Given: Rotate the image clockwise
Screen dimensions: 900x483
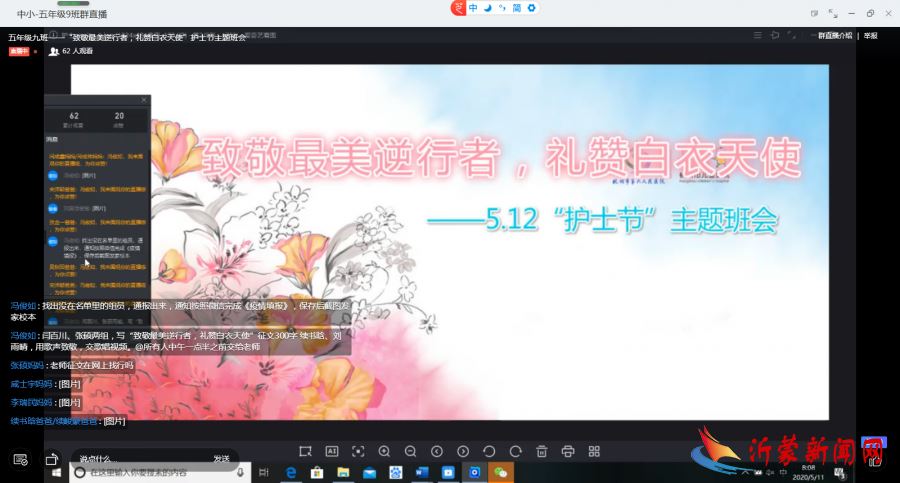Looking at the screenshot, I should click(515, 451).
